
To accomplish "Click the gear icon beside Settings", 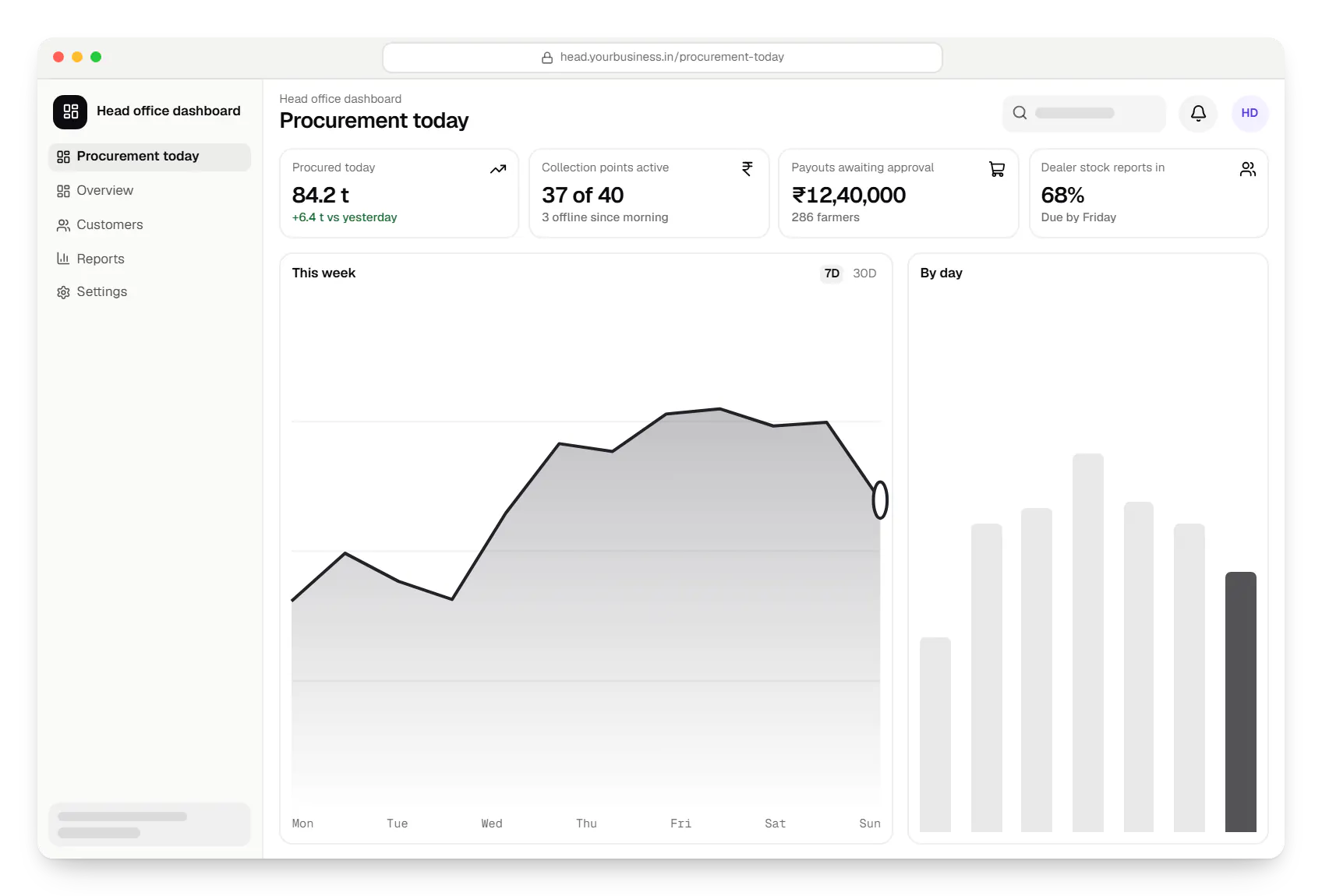I will point(64,292).
